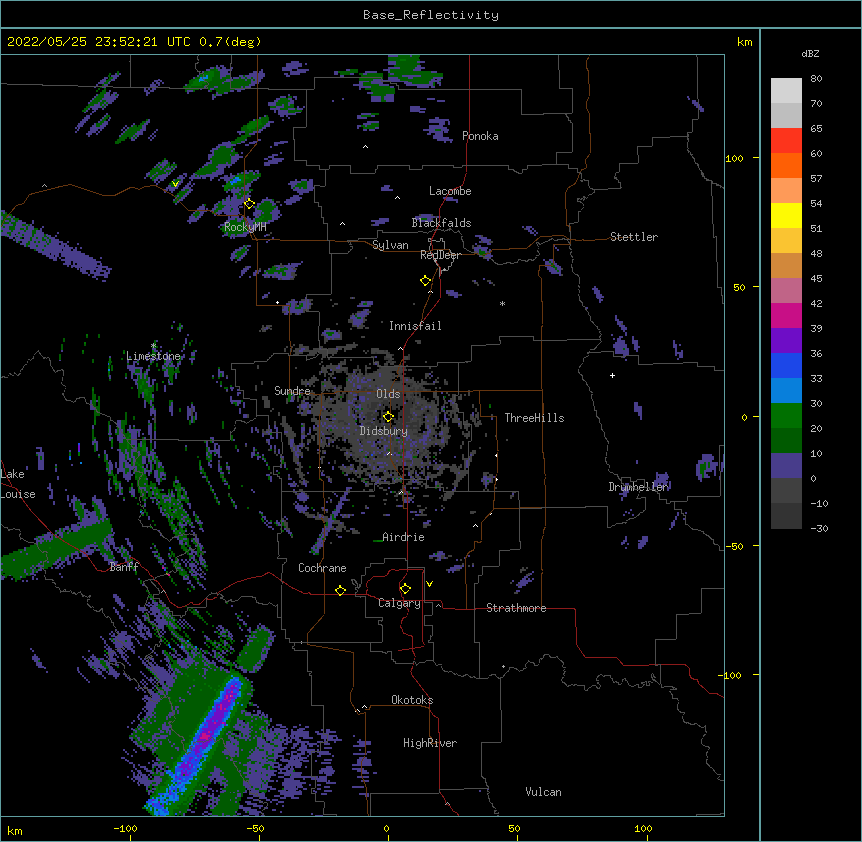Pick the purple 36–39 dBZ legend swatch
Viewport: 862px width, 842px height.
point(786,341)
